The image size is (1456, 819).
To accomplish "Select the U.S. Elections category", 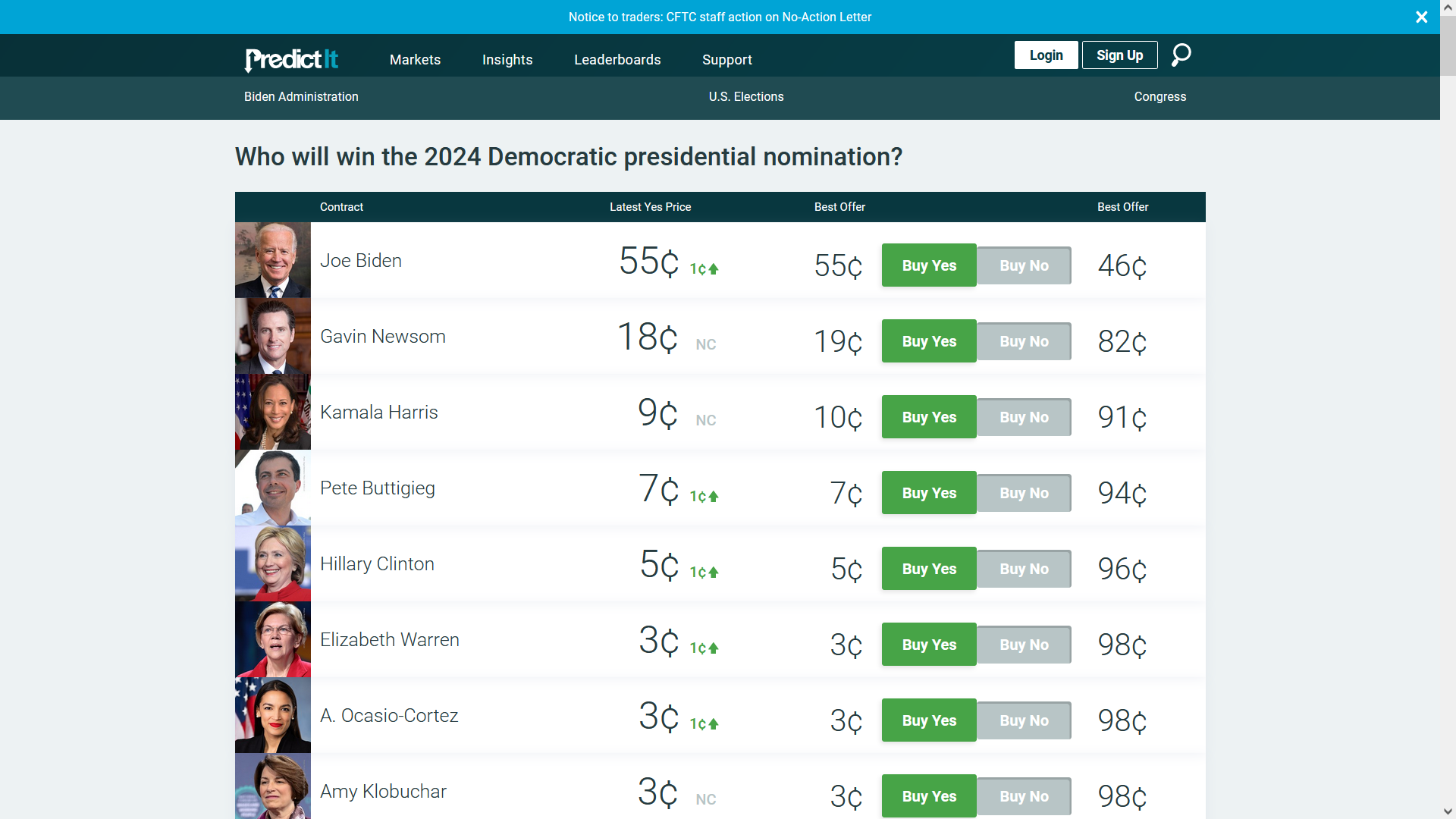I will coord(746,96).
